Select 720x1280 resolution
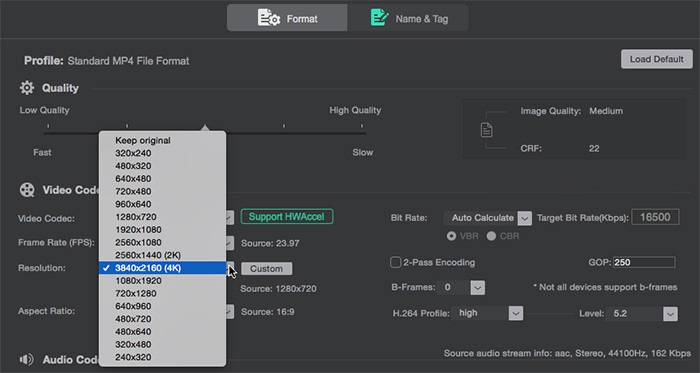This screenshot has height=373, width=700. coord(162,294)
